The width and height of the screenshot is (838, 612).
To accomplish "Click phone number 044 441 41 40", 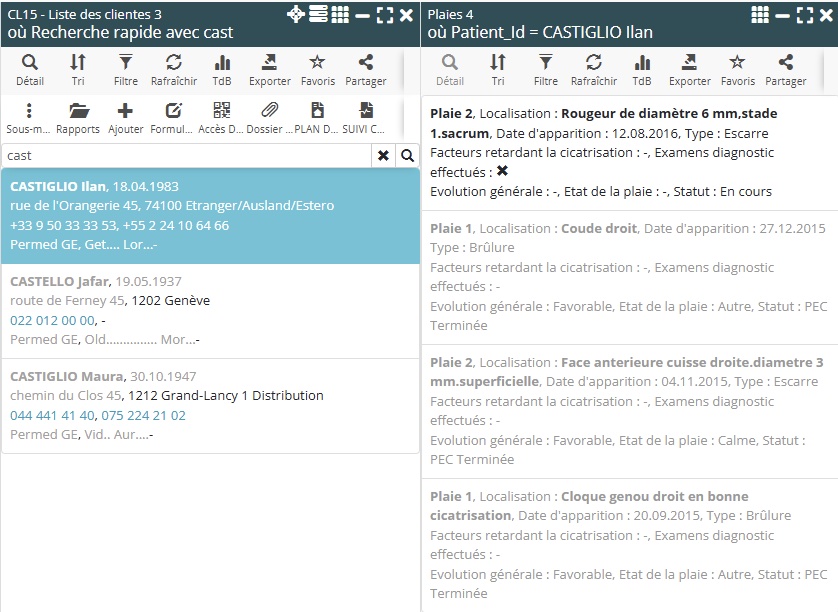I will [x=52, y=415].
